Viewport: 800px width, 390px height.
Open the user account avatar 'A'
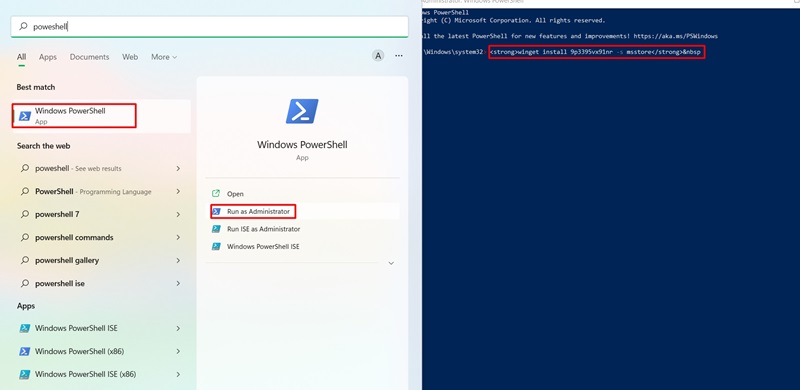click(378, 56)
